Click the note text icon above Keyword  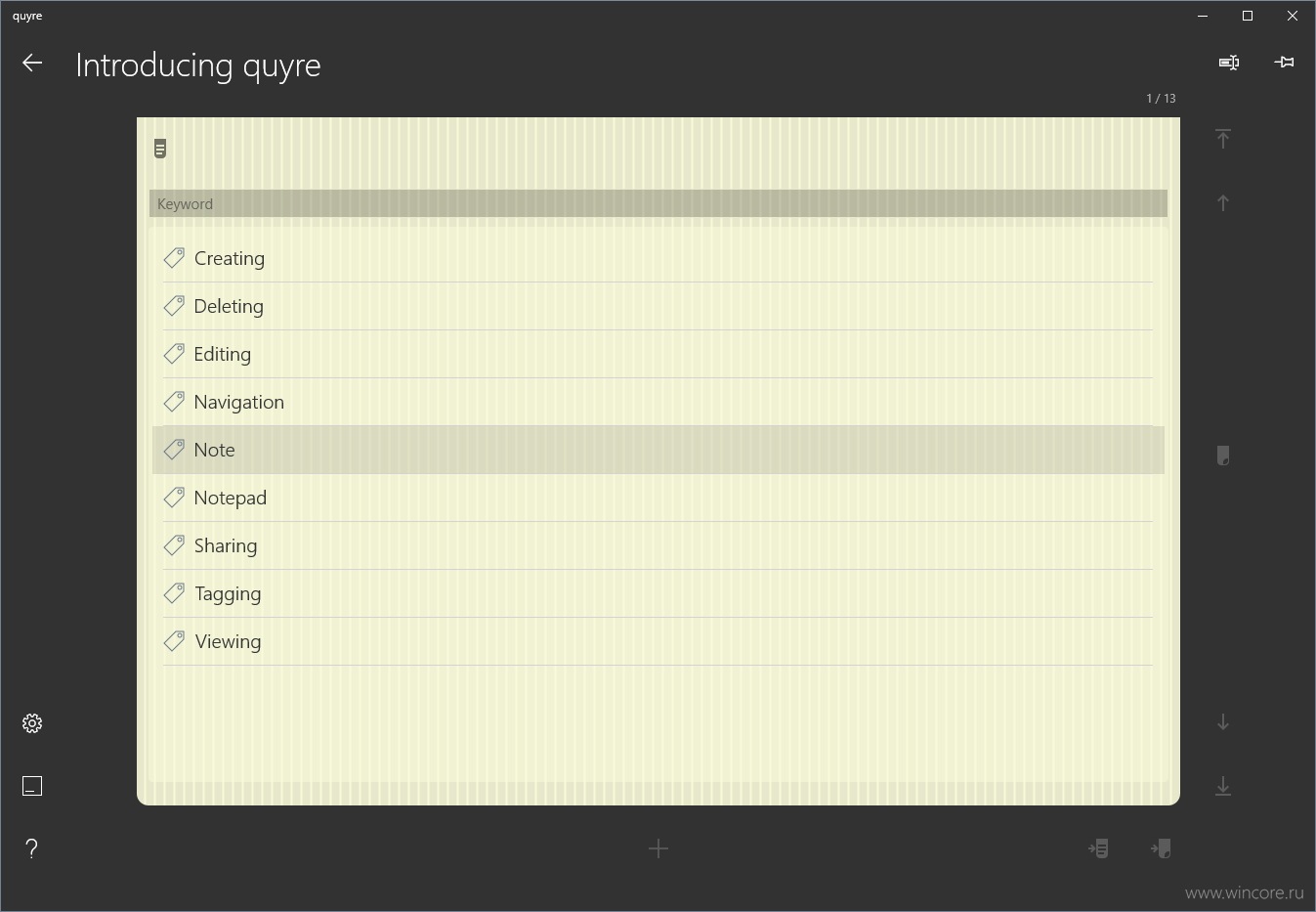(160, 149)
